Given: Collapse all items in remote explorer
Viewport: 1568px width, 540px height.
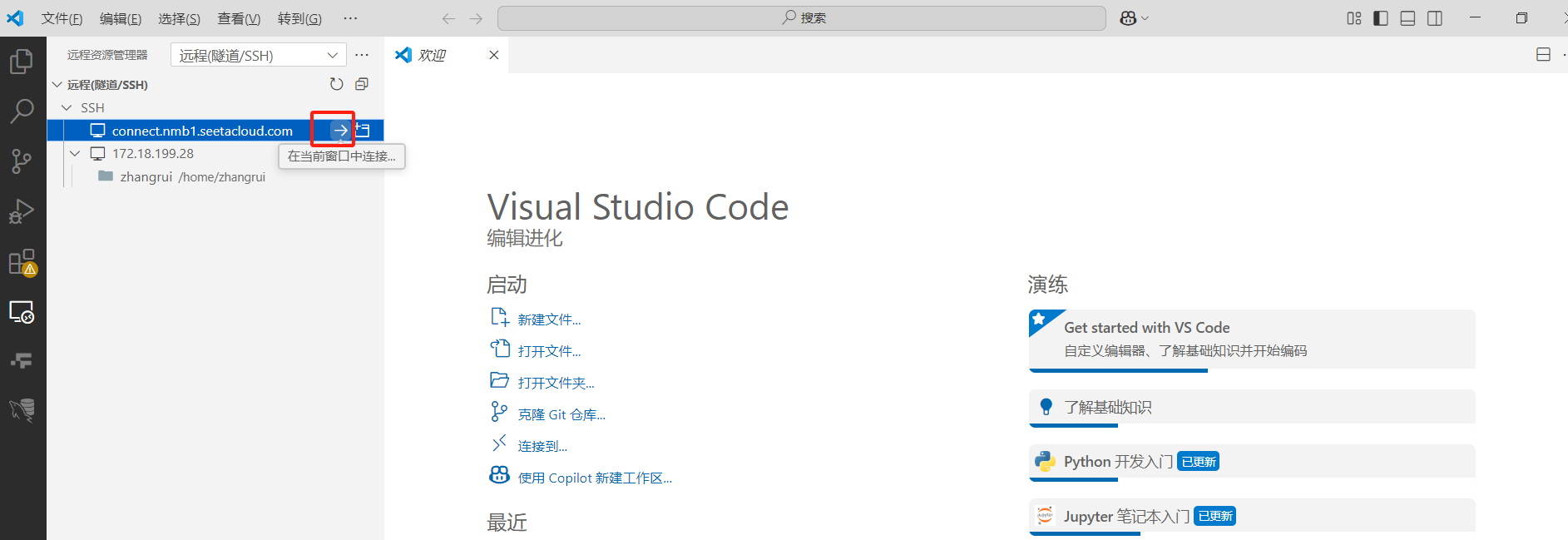Looking at the screenshot, I should tap(362, 84).
